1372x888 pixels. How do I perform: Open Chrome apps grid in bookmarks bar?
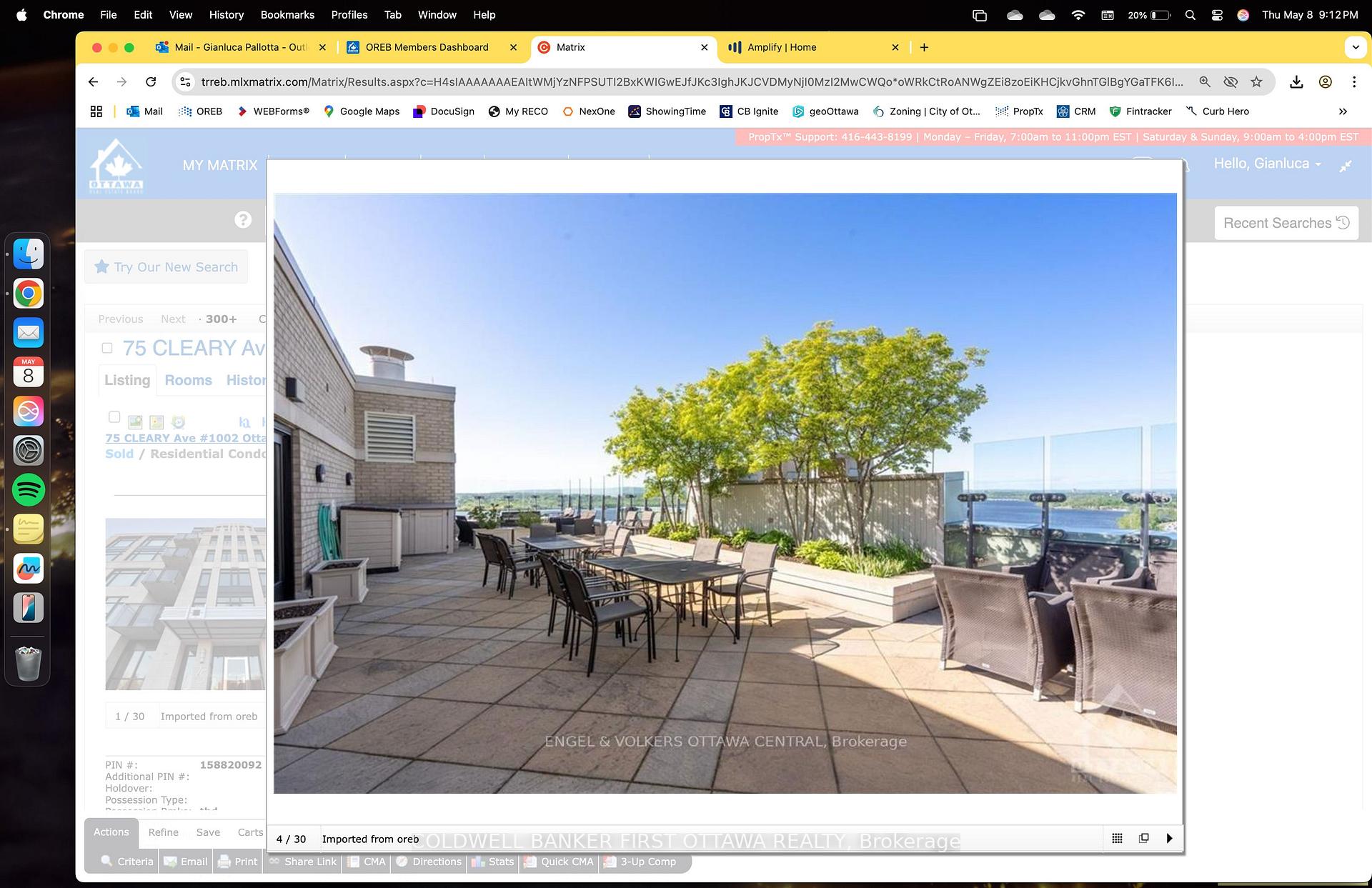pos(96,111)
